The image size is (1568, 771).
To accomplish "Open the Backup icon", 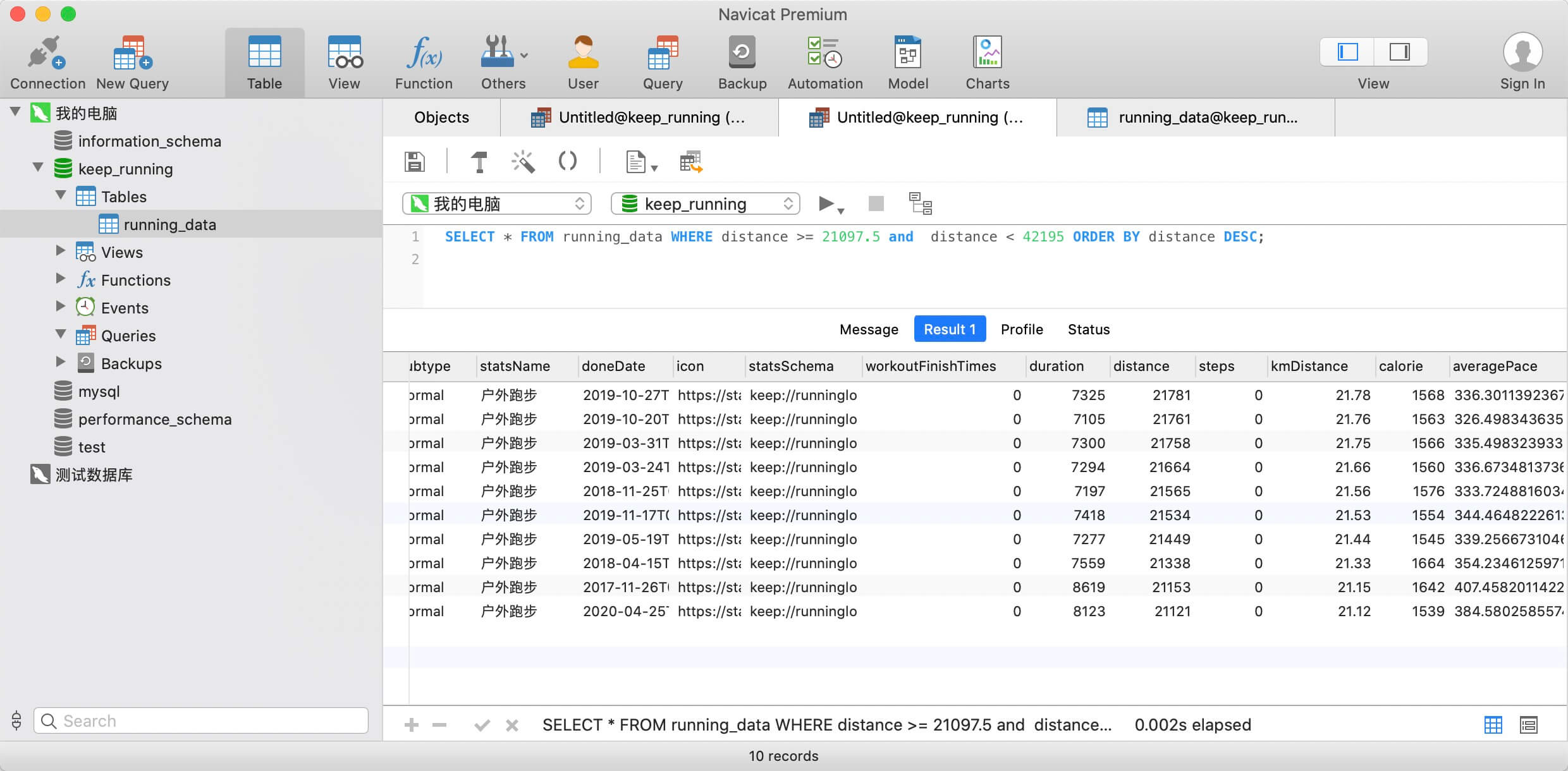I will tap(742, 63).
